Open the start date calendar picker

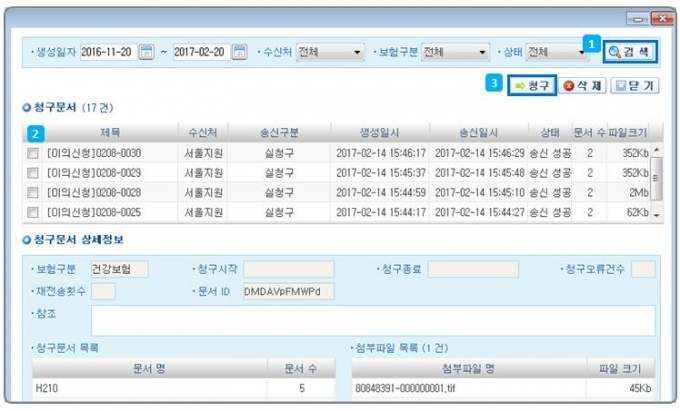point(146,52)
